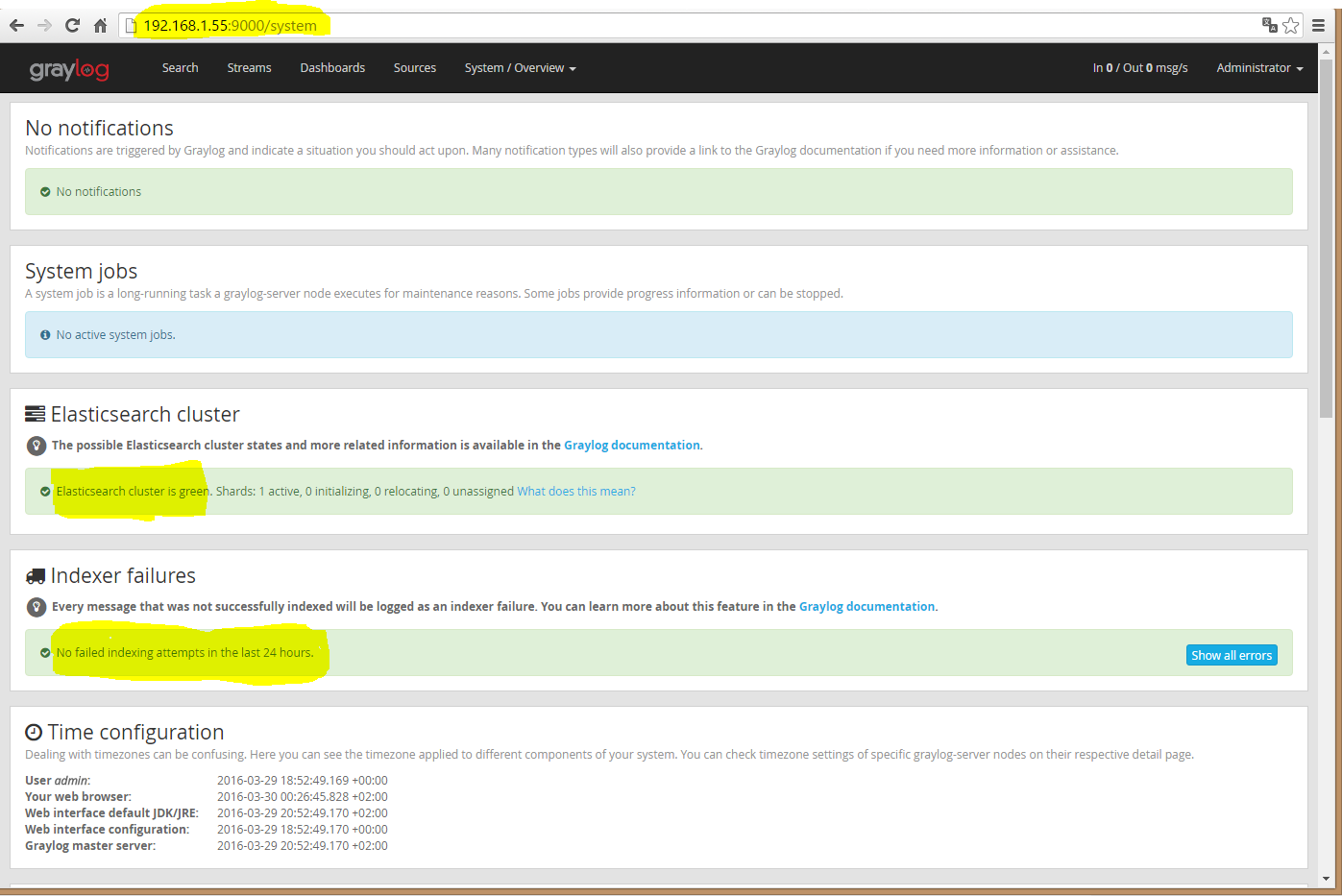Bookmark page with the star icon
This screenshot has width=1342, height=896.
click(x=1290, y=25)
